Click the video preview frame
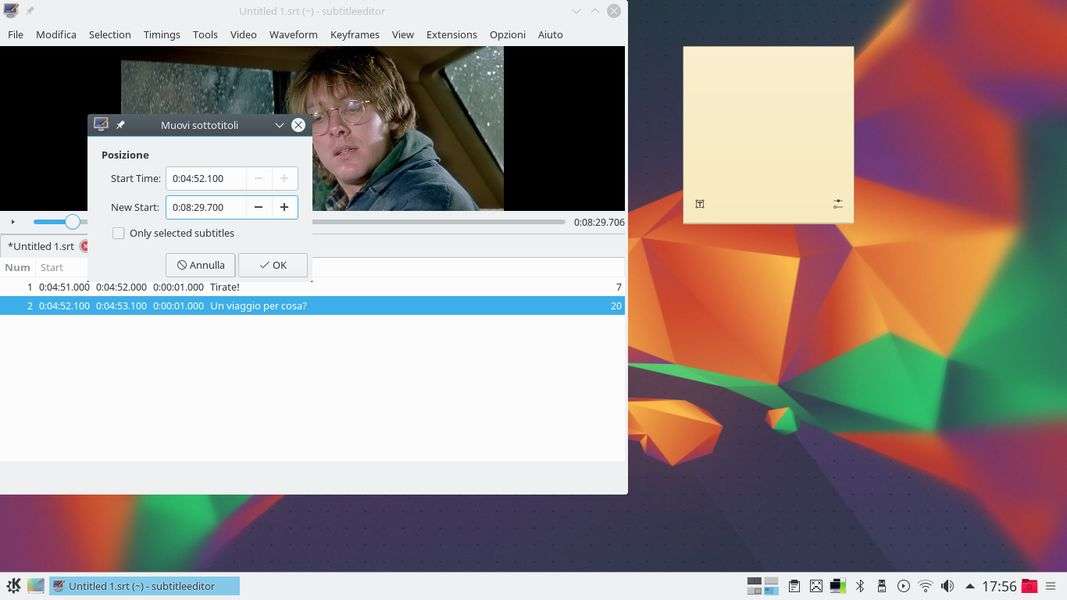Viewport: 1067px width, 600px height. 408,129
